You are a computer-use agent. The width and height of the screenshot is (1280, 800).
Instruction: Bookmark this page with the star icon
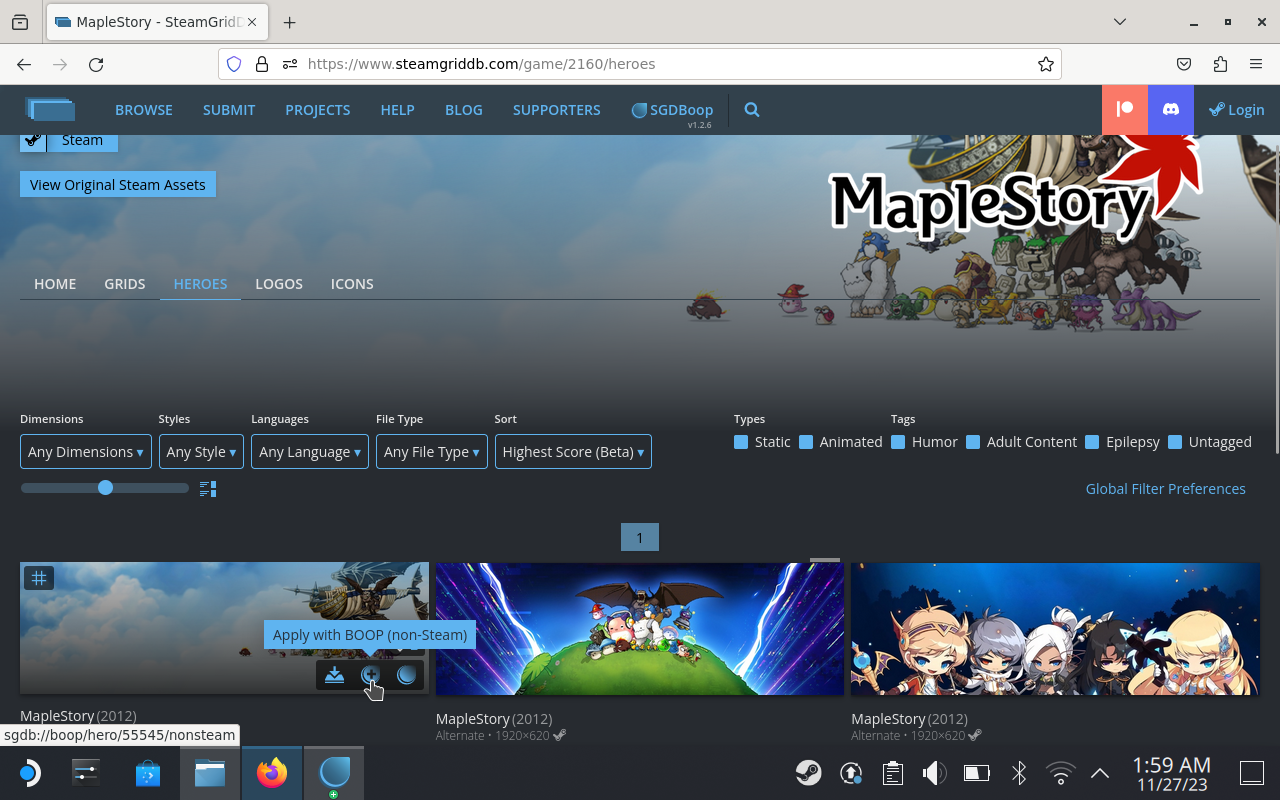[1046, 64]
